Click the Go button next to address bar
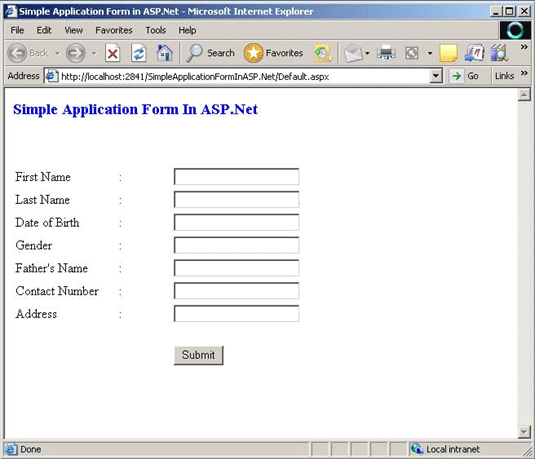Screen dimensions: 535x459 coord(464,76)
